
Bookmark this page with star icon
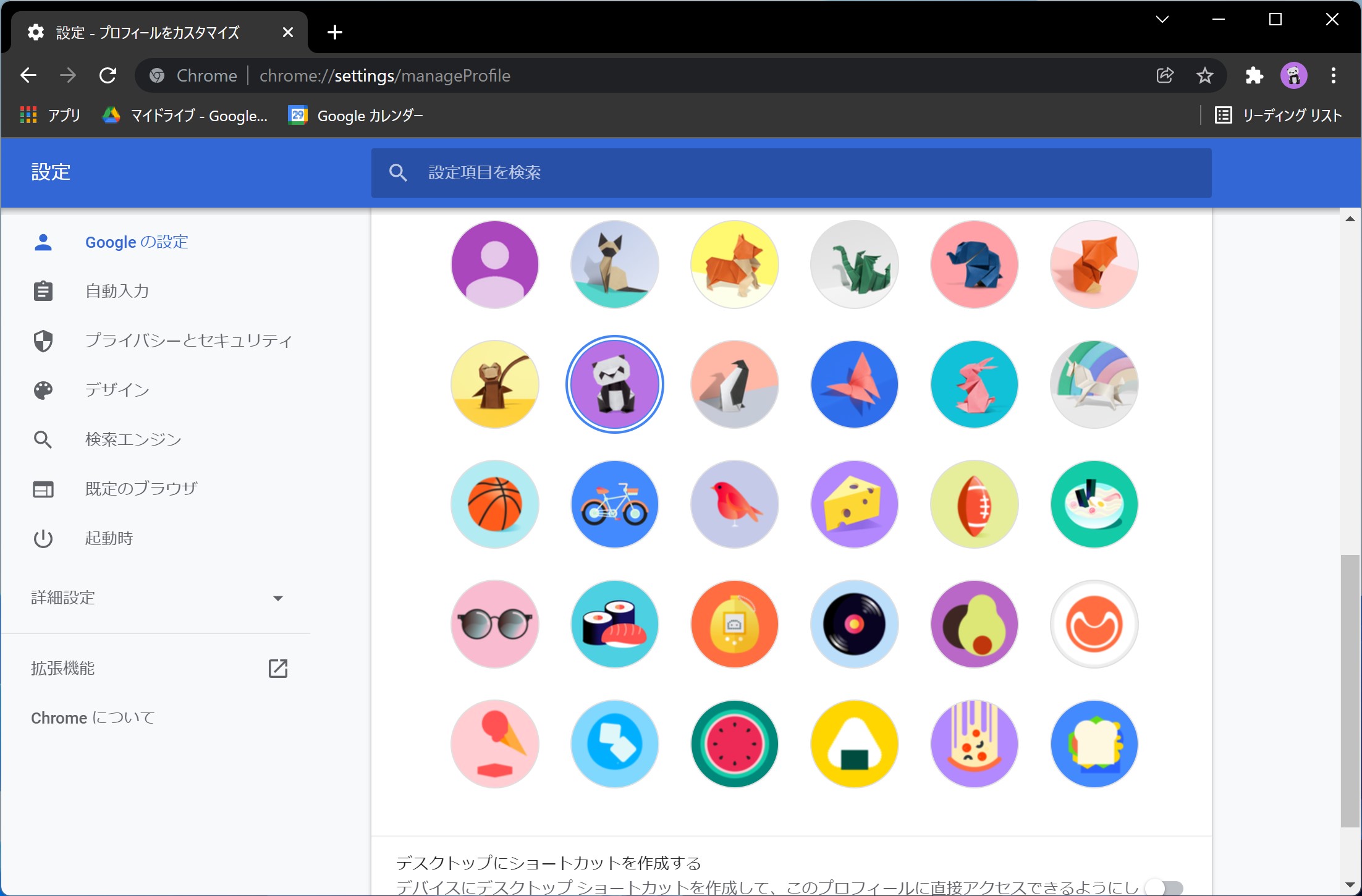point(1204,75)
